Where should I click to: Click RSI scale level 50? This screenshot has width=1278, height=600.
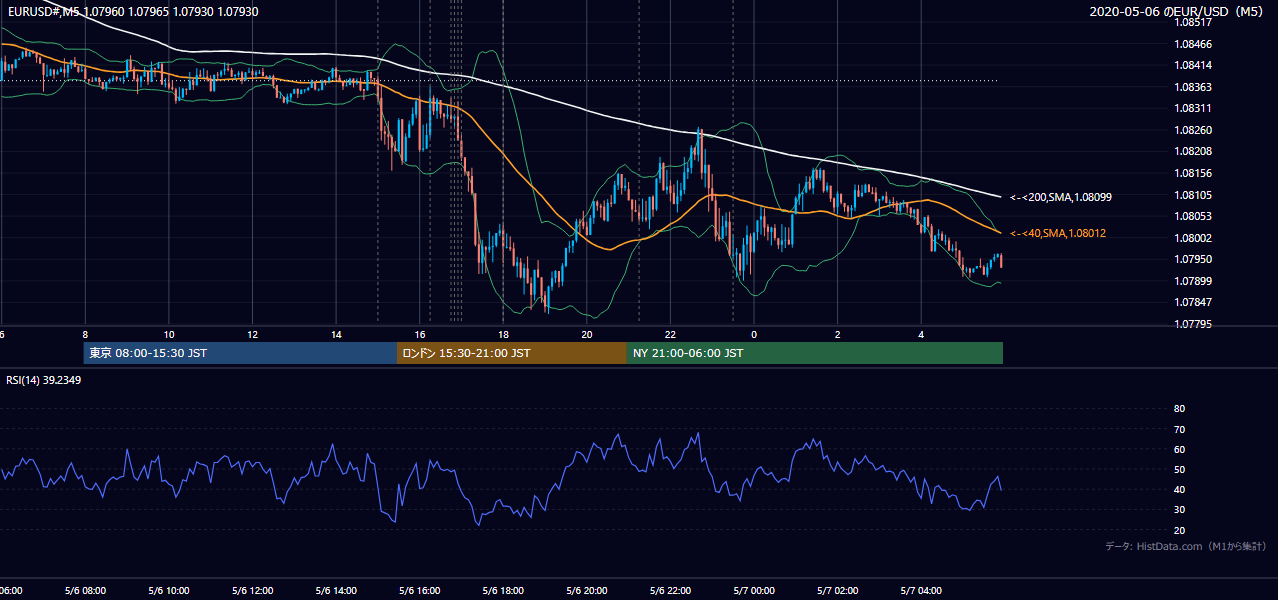[x=1179, y=469]
